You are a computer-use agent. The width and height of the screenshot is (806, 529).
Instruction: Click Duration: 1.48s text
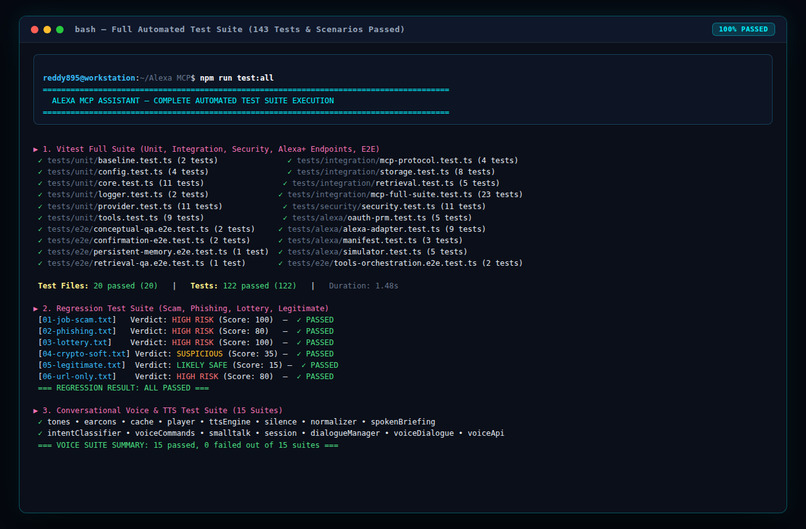pyautogui.click(x=363, y=286)
